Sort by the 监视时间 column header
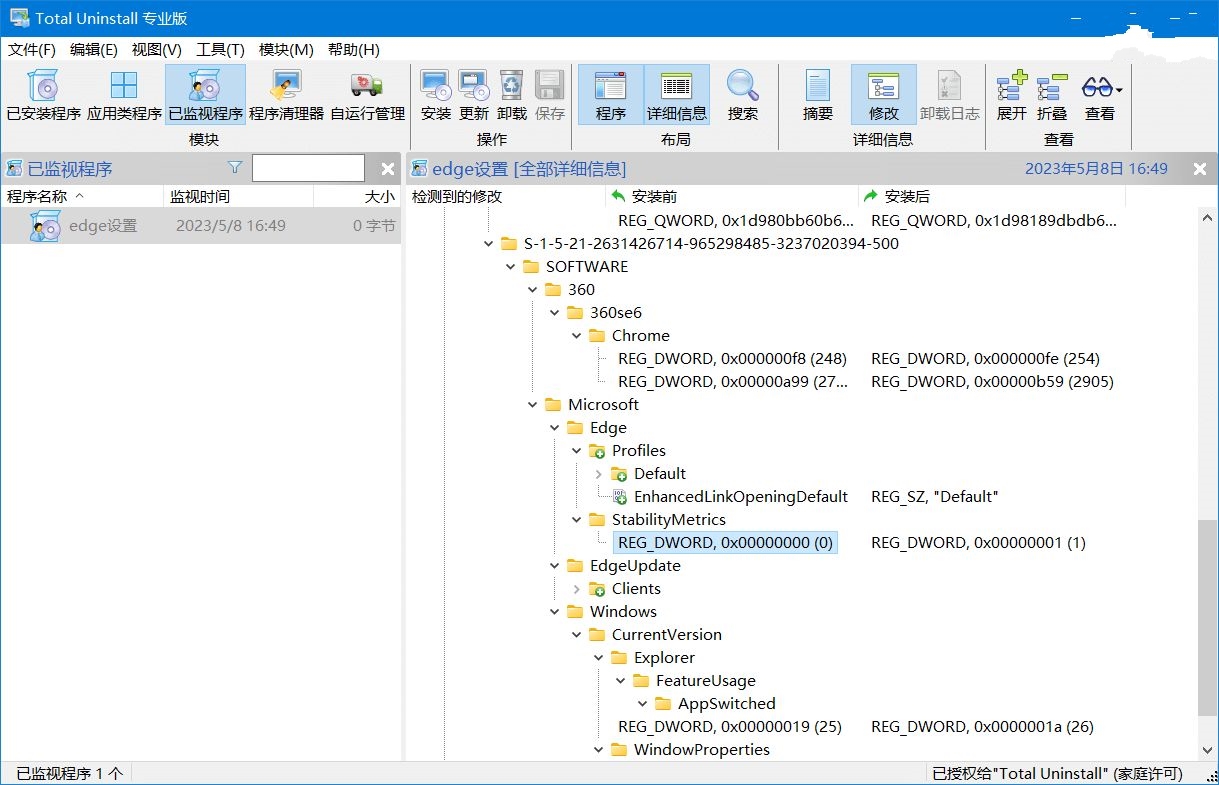 pyautogui.click(x=238, y=197)
